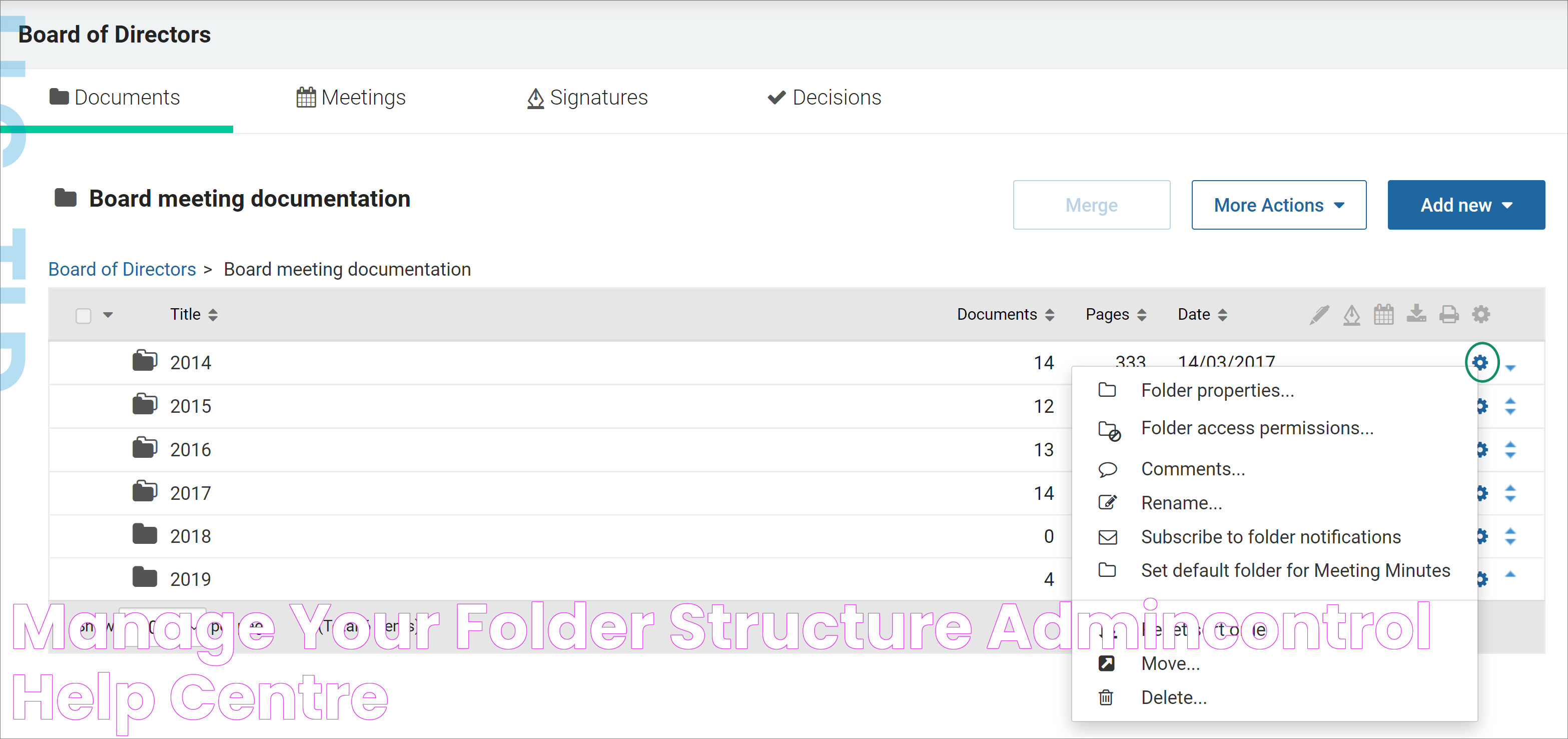Click Board of Directors breadcrumb link
Image resolution: width=1568 pixels, height=739 pixels.
(x=122, y=270)
